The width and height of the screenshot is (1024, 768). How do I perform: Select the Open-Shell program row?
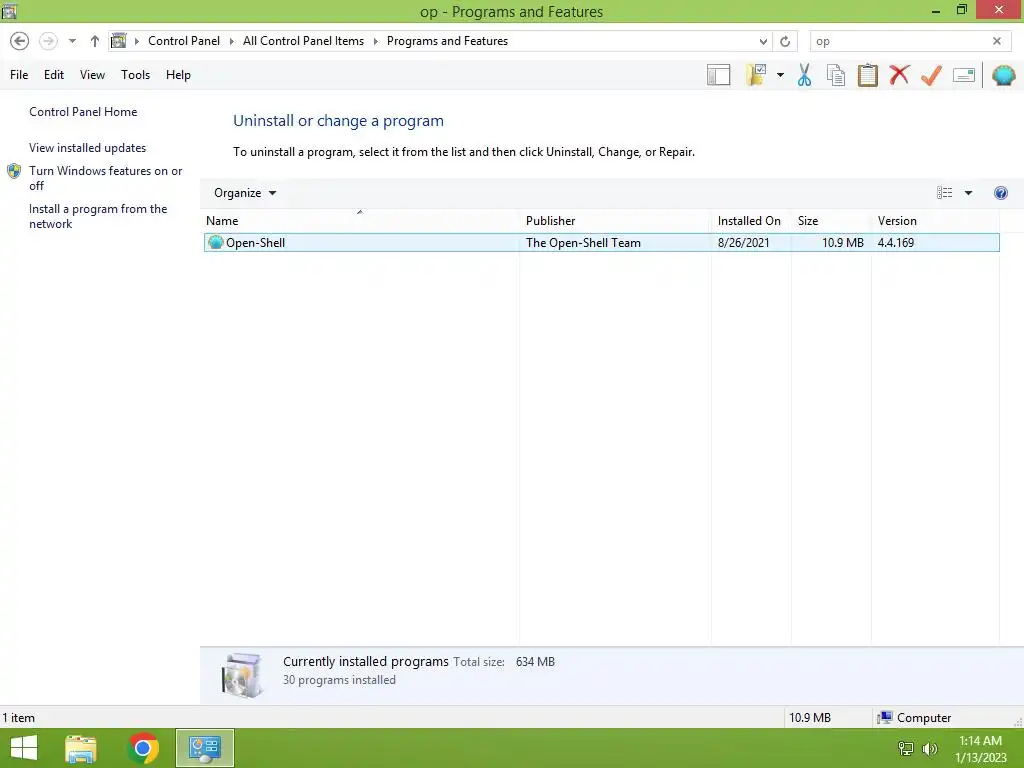601,243
